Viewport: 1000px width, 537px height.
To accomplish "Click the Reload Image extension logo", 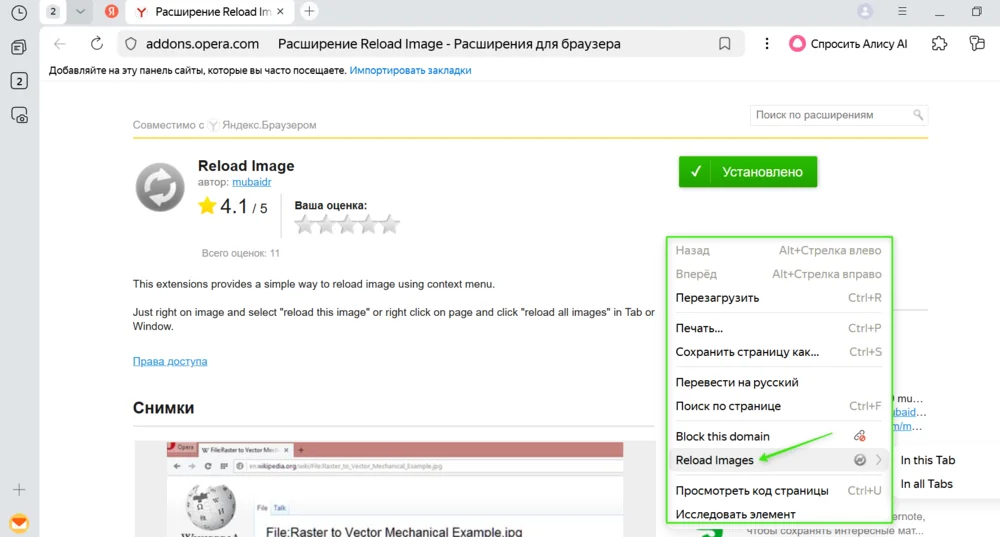I will pos(160,188).
